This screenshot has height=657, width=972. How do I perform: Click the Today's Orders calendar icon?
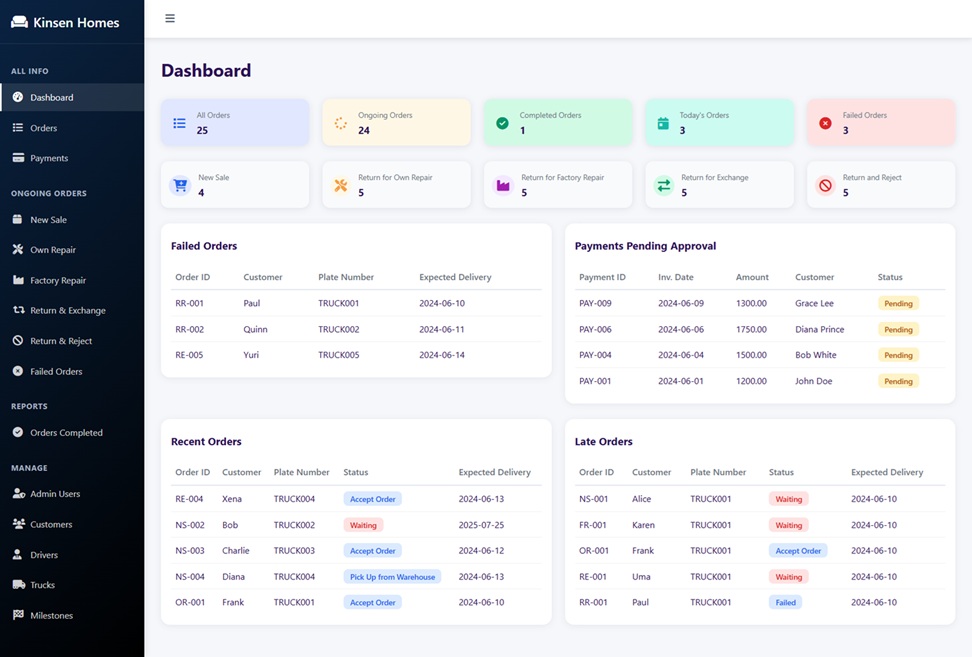pos(663,123)
